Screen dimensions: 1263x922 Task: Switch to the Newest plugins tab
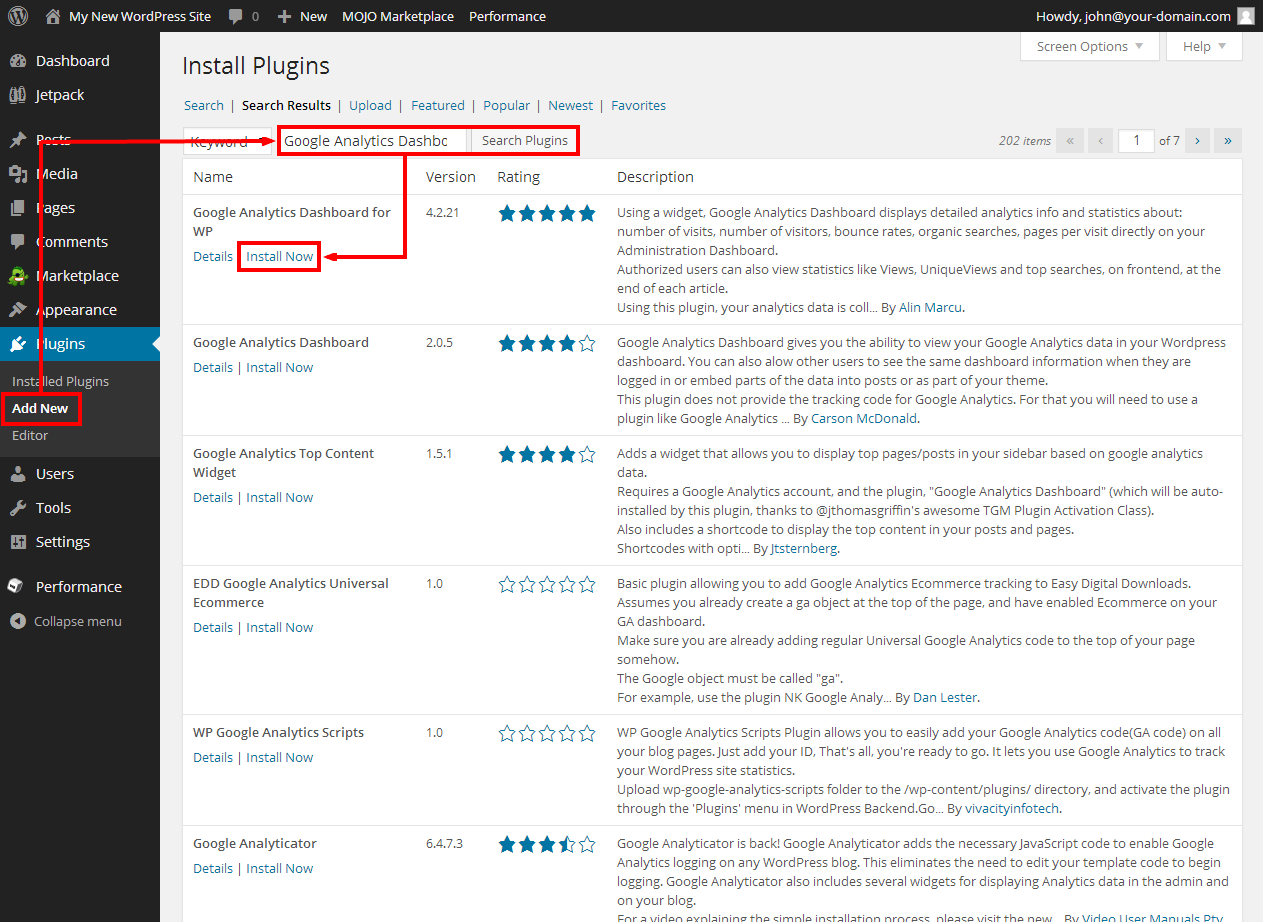570,105
